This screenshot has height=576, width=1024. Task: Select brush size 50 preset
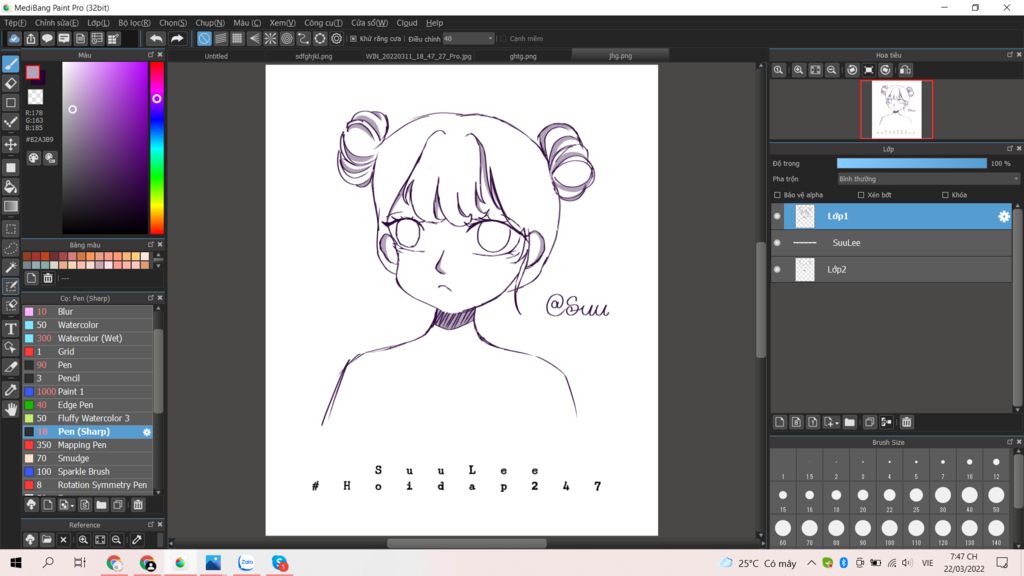point(996,499)
